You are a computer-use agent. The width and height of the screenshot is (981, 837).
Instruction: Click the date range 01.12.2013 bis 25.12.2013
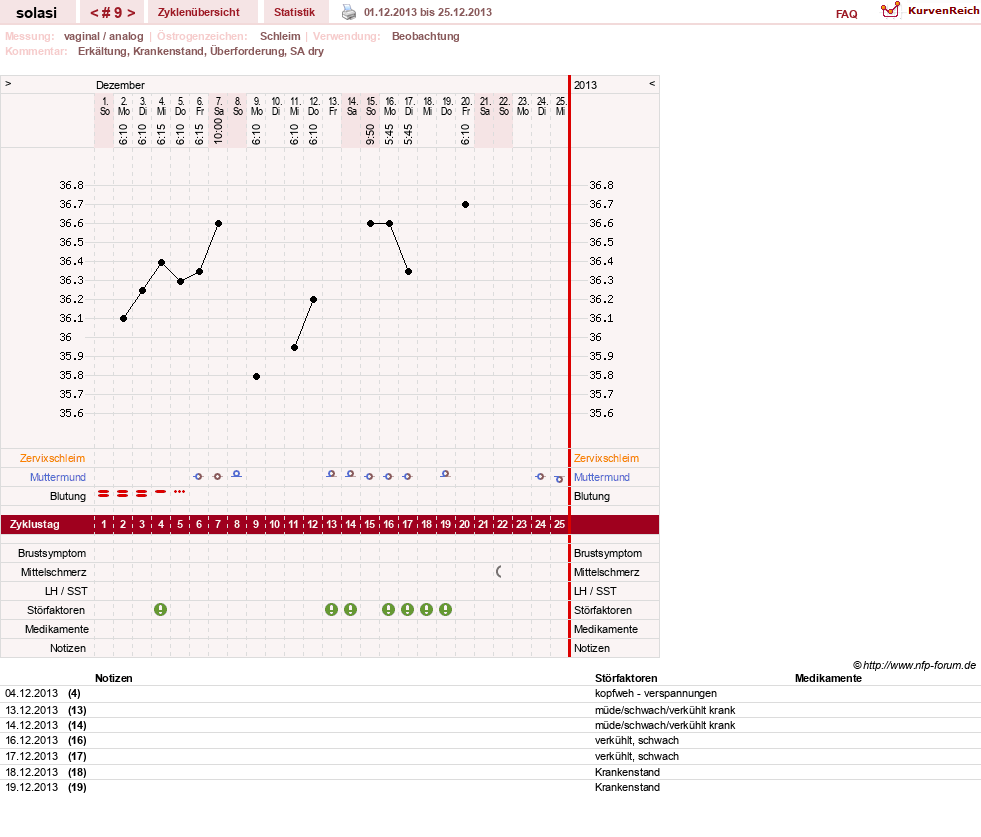[x=428, y=12]
